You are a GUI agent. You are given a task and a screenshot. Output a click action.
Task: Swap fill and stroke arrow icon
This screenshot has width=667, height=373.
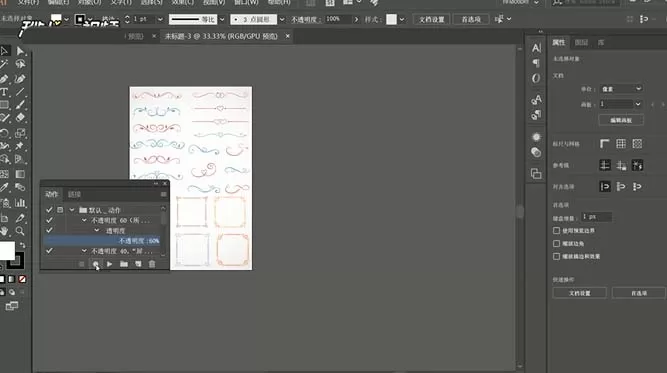[x=23, y=245]
